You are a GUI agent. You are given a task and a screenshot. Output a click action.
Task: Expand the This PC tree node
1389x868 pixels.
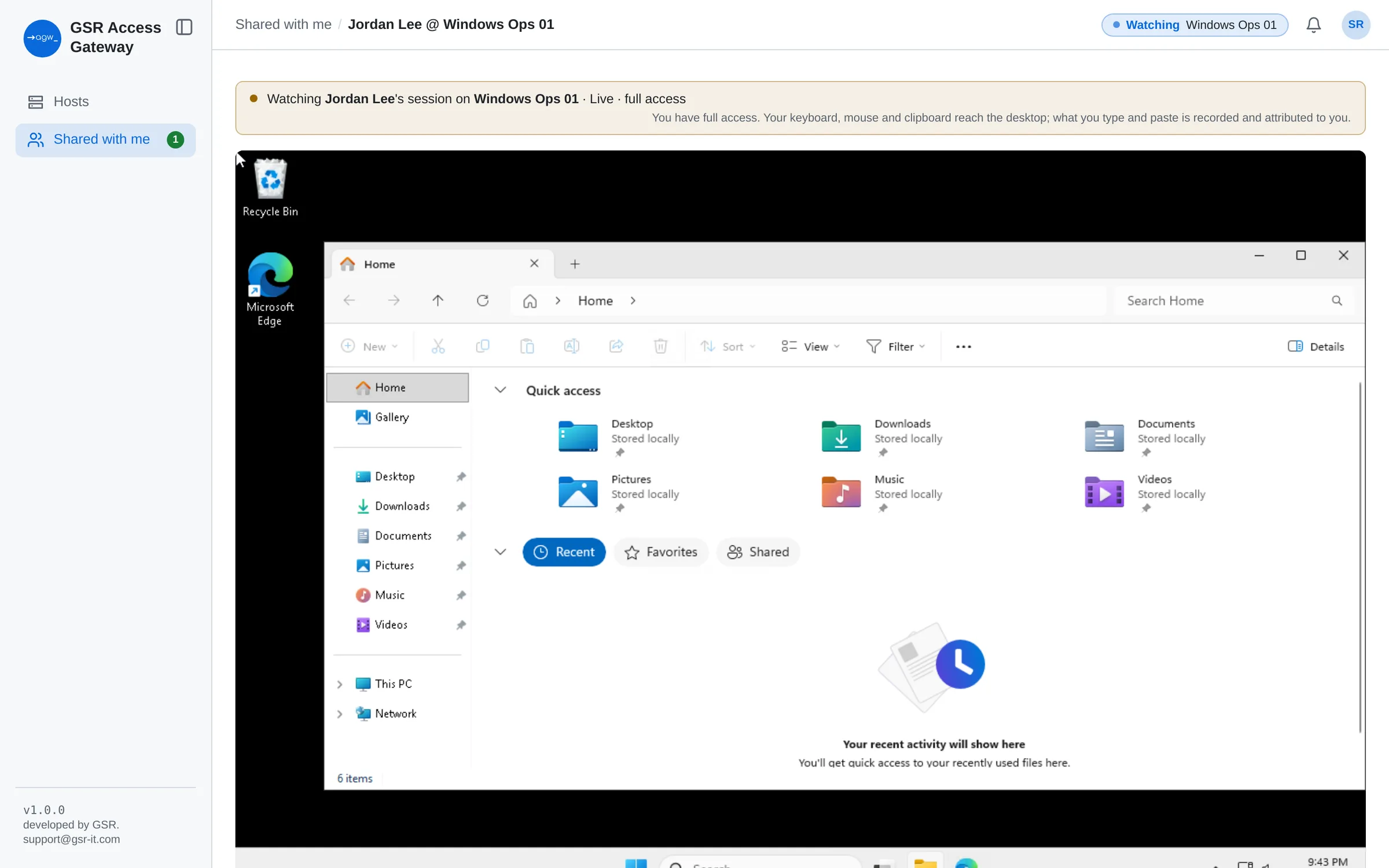click(340, 684)
